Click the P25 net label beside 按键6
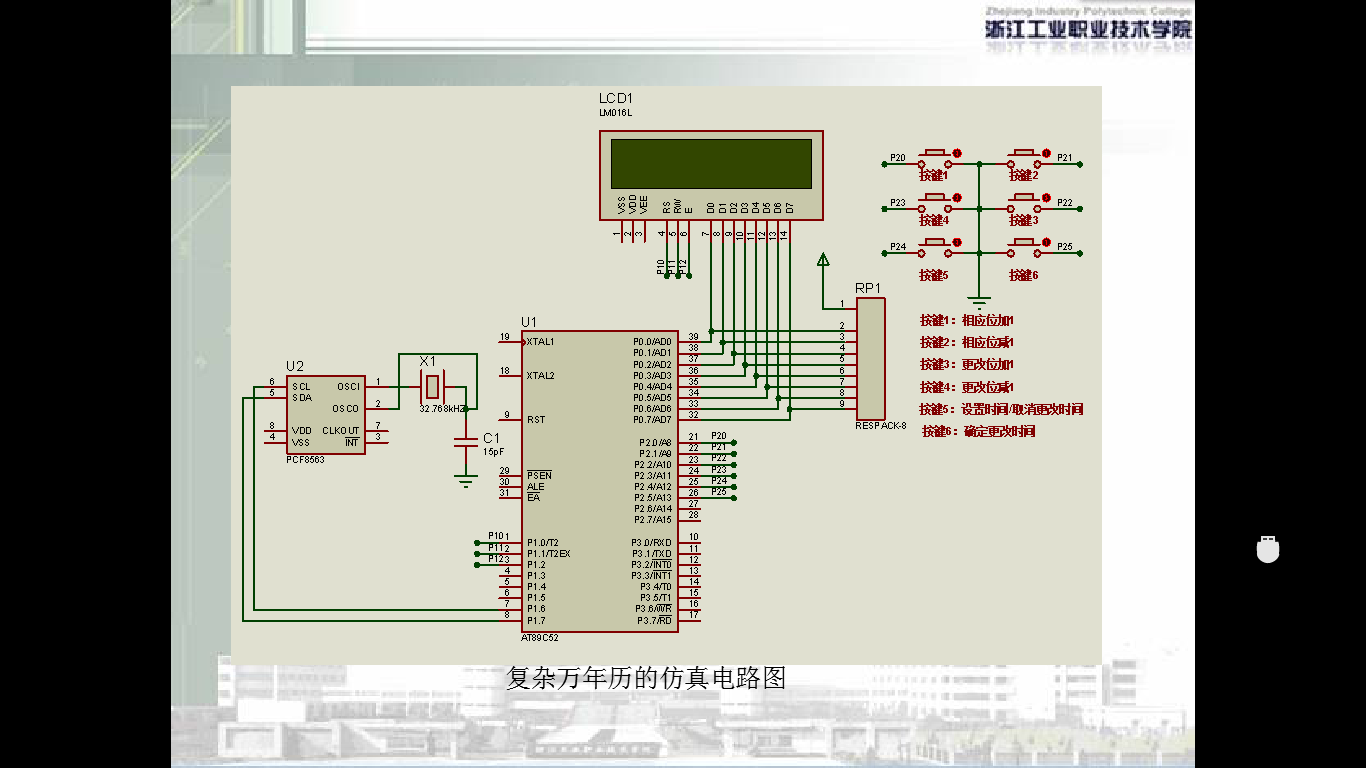Viewport: 1366px width, 768px height. coord(1064,247)
